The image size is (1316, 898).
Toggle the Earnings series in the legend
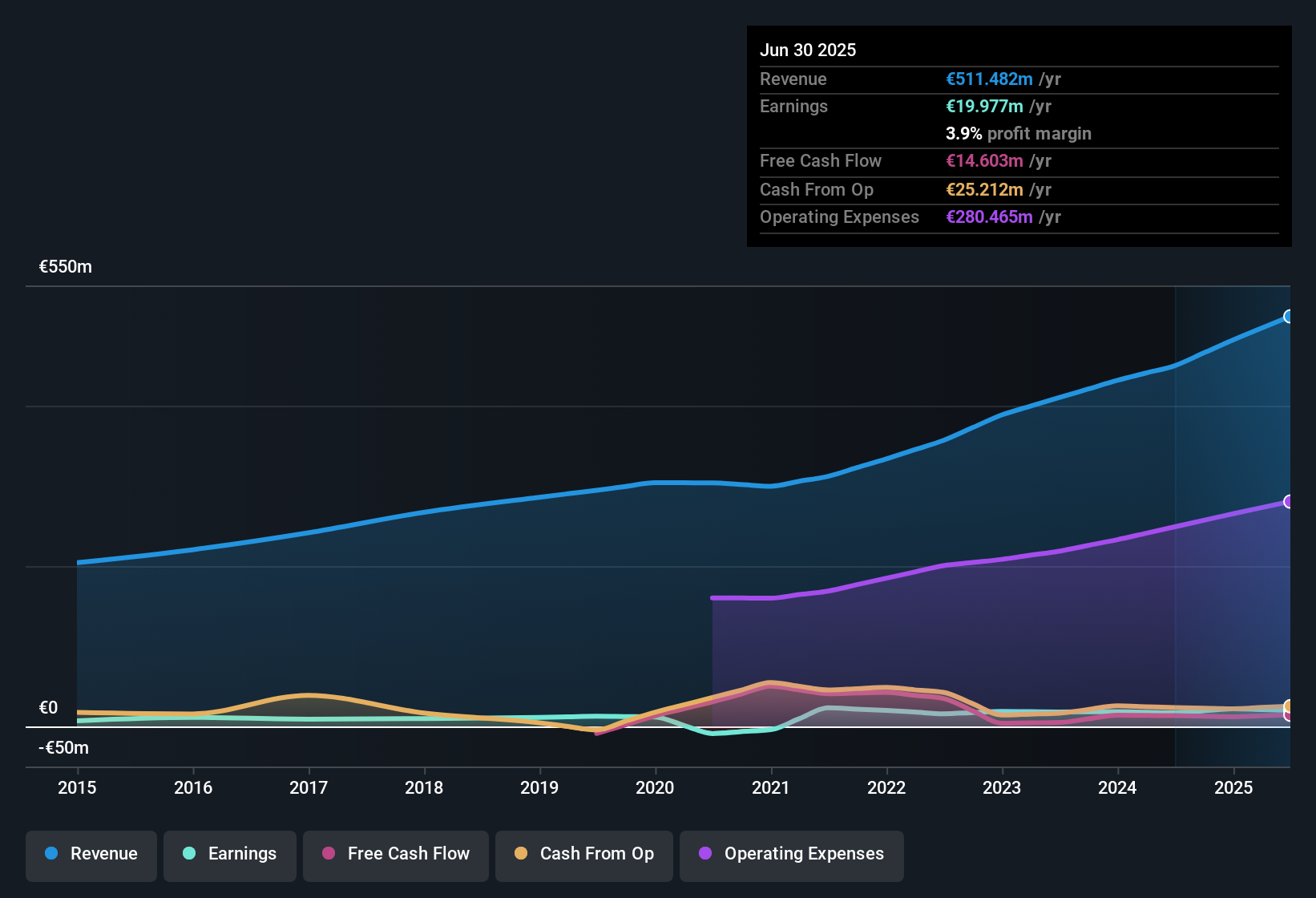pyautogui.click(x=229, y=855)
